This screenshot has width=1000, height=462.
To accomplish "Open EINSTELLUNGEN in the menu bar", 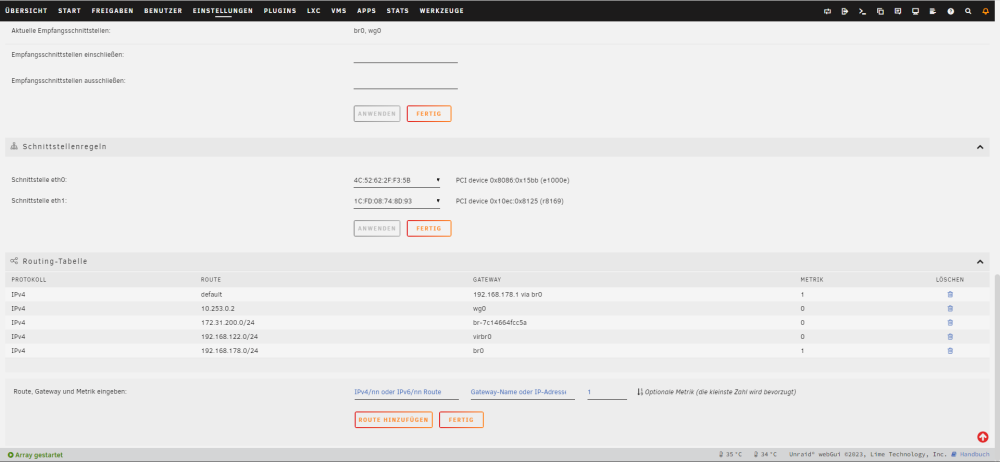I will pyautogui.click(x=223, y=11).
